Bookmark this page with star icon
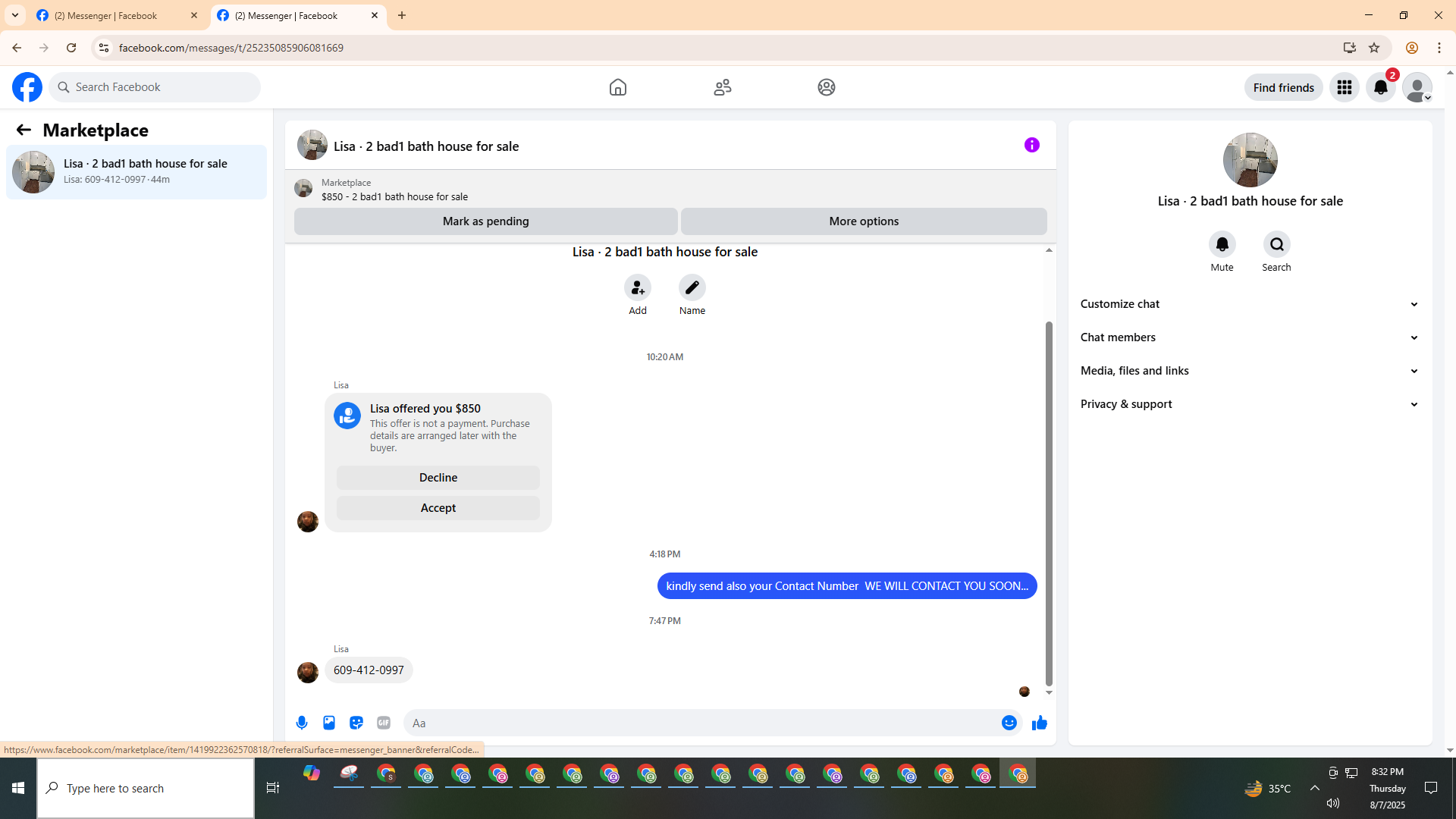The image size is (1456, 819). pos(1374,48)
